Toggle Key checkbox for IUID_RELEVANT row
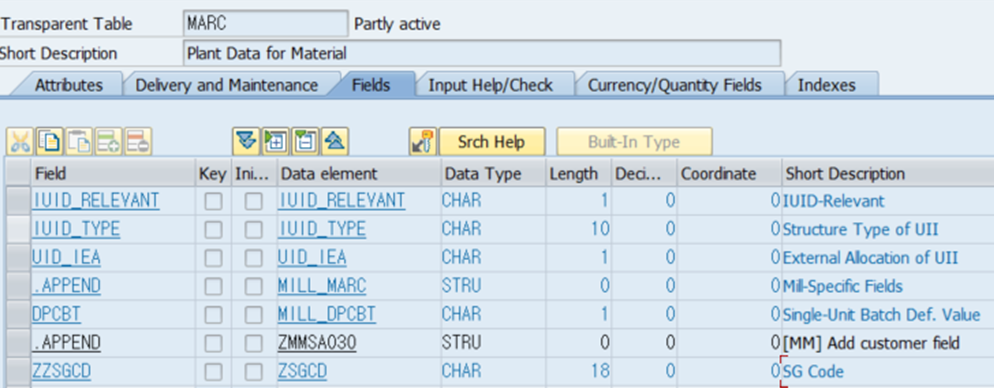994x388 pixels. pyautogui.click(x=213, y=202)
